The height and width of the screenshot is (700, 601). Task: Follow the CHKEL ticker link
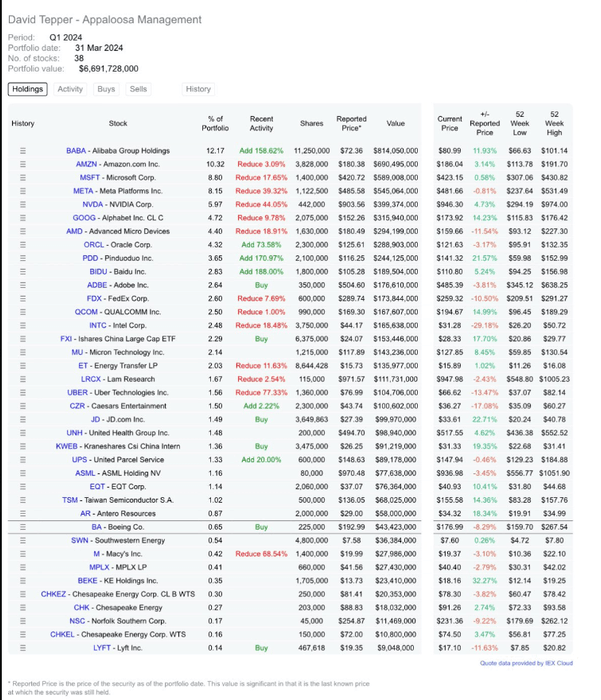click(x=62, y=634)
